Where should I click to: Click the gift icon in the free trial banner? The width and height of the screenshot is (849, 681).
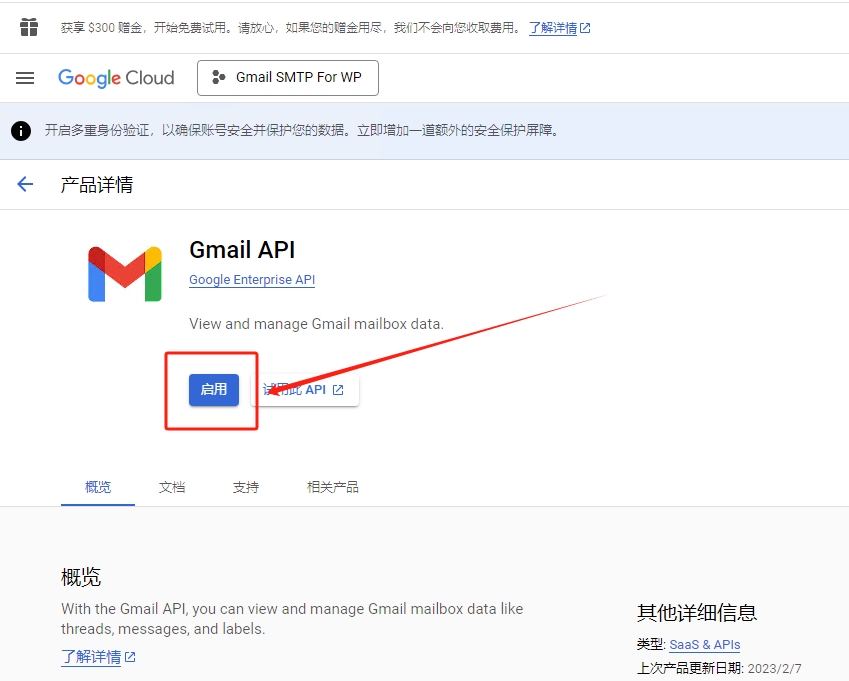tap(29, 27)
